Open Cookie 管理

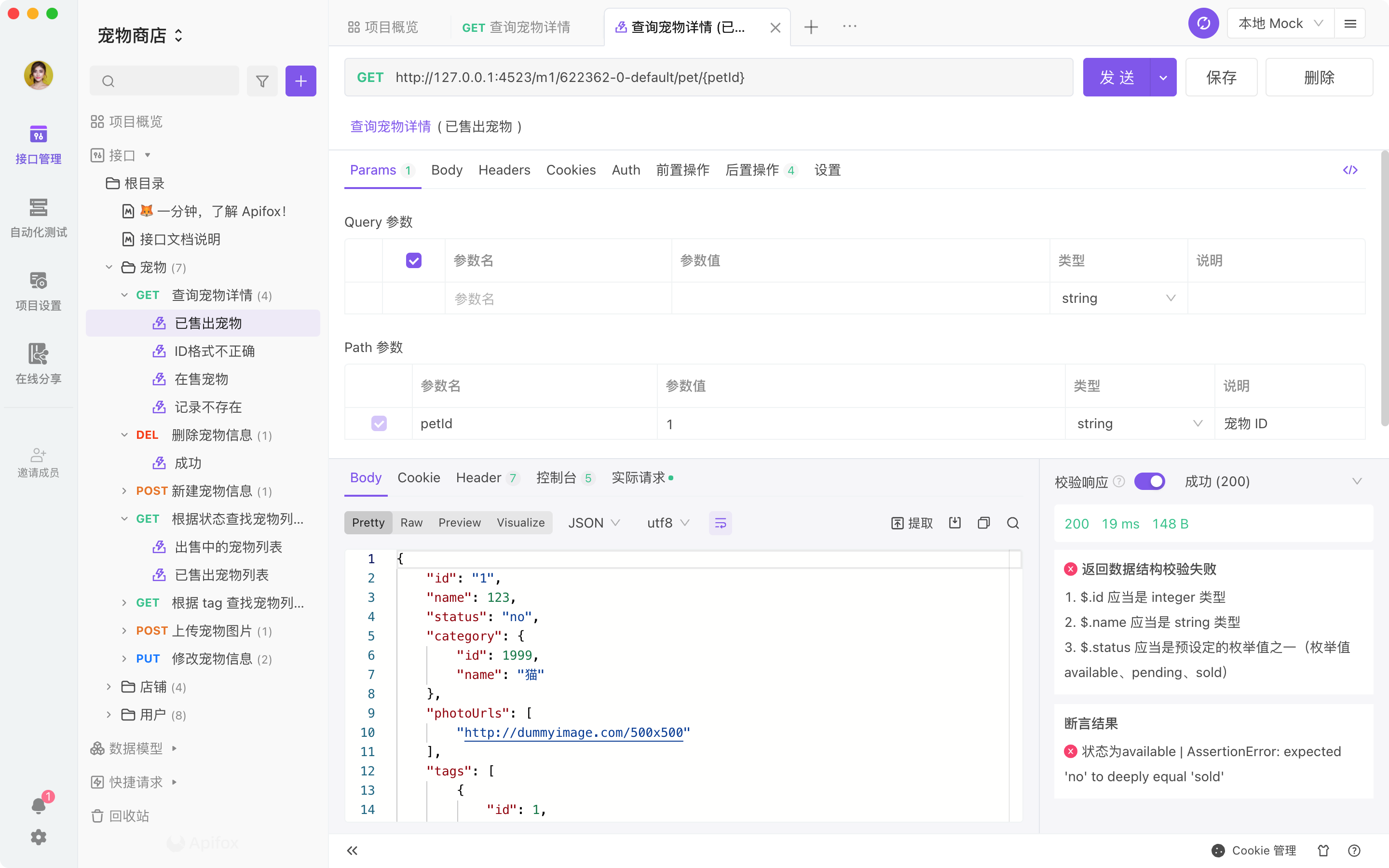coord(1254,850)
